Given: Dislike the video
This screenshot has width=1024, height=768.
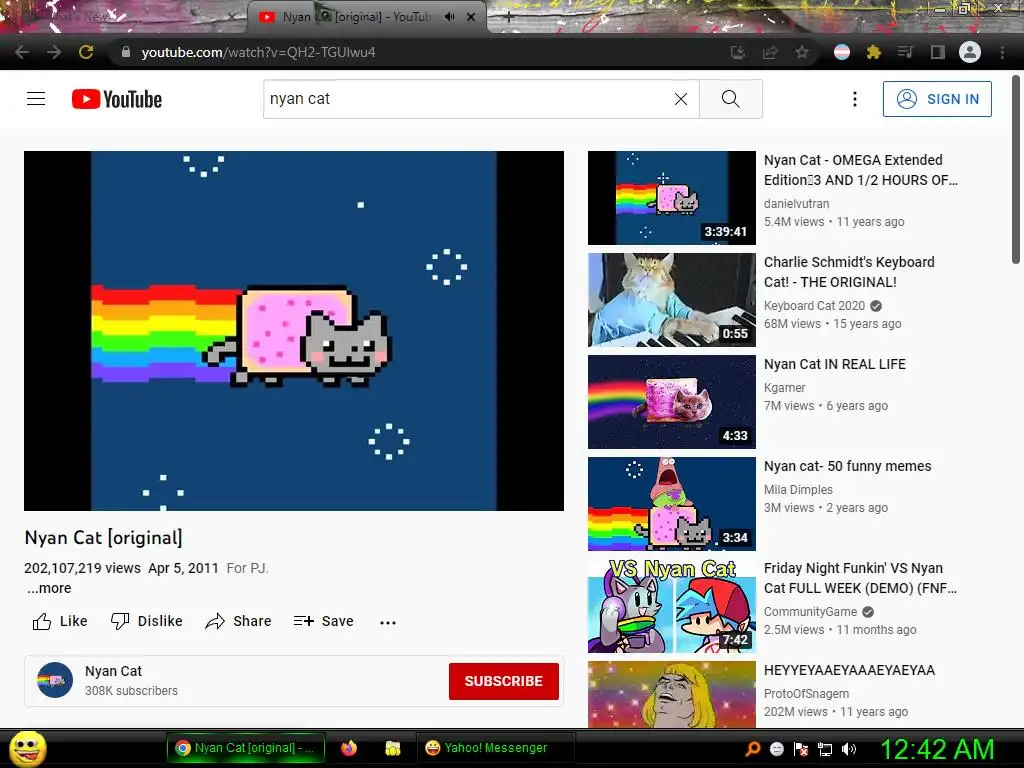Looking at the screenshot, I should (146, 621).
